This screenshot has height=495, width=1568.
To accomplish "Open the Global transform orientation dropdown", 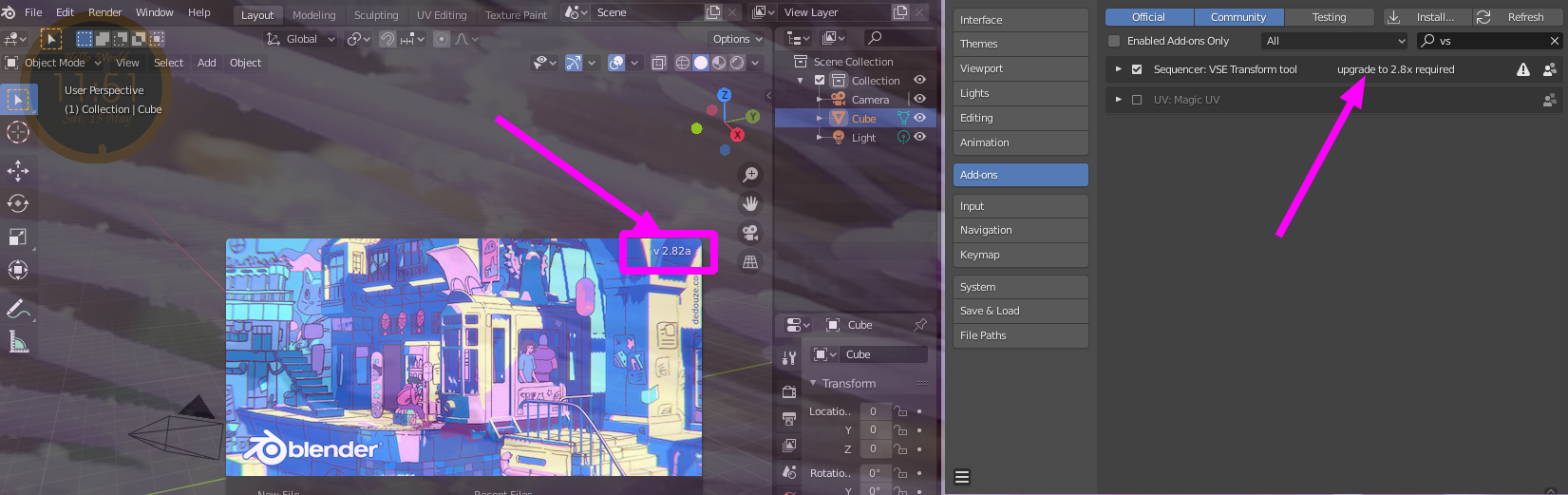I will pos(301,39).
